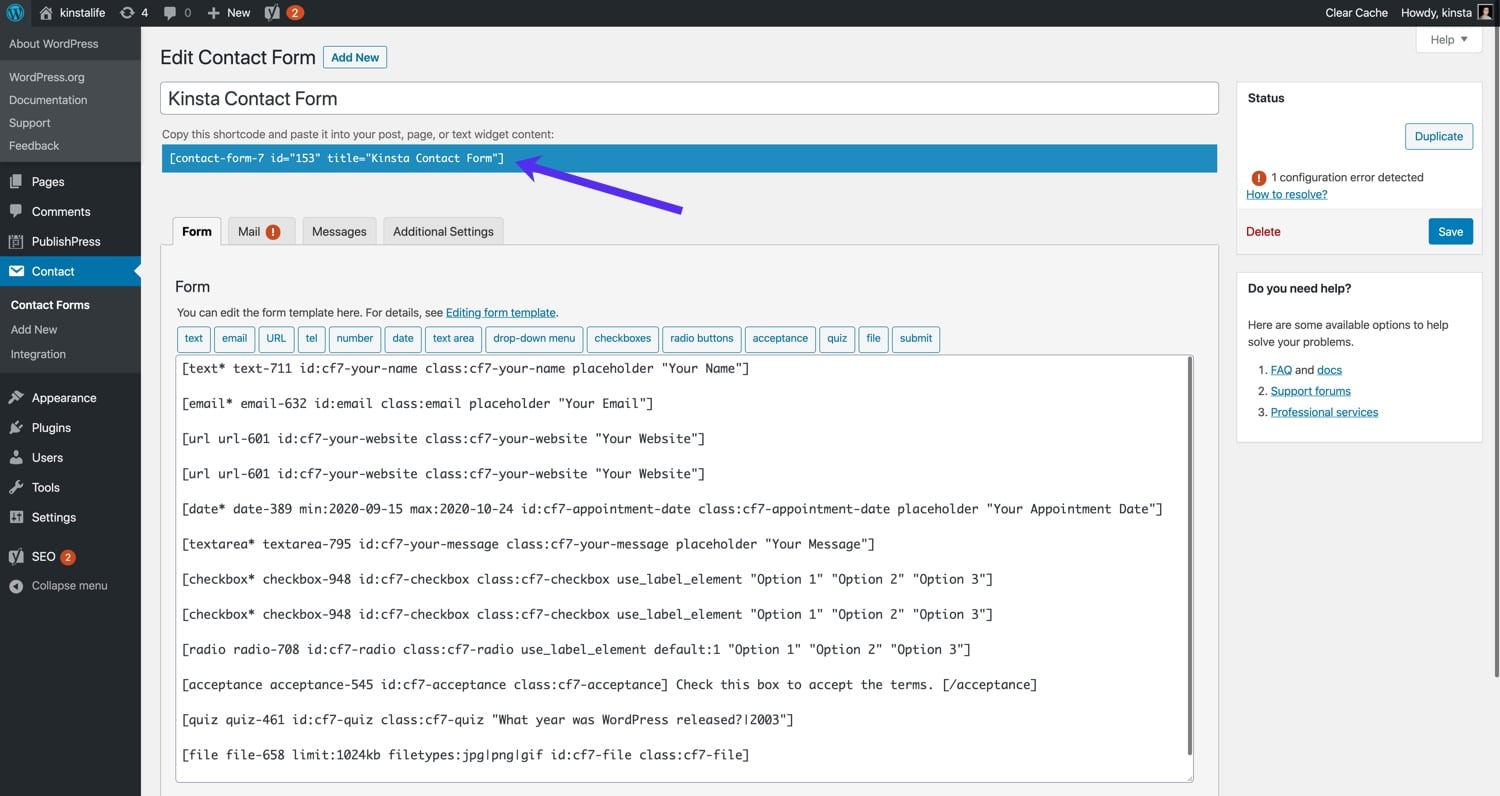The image size is (1500, 796).
Task: Open comments via the speech bubble icon
Action: click(170, 12)
